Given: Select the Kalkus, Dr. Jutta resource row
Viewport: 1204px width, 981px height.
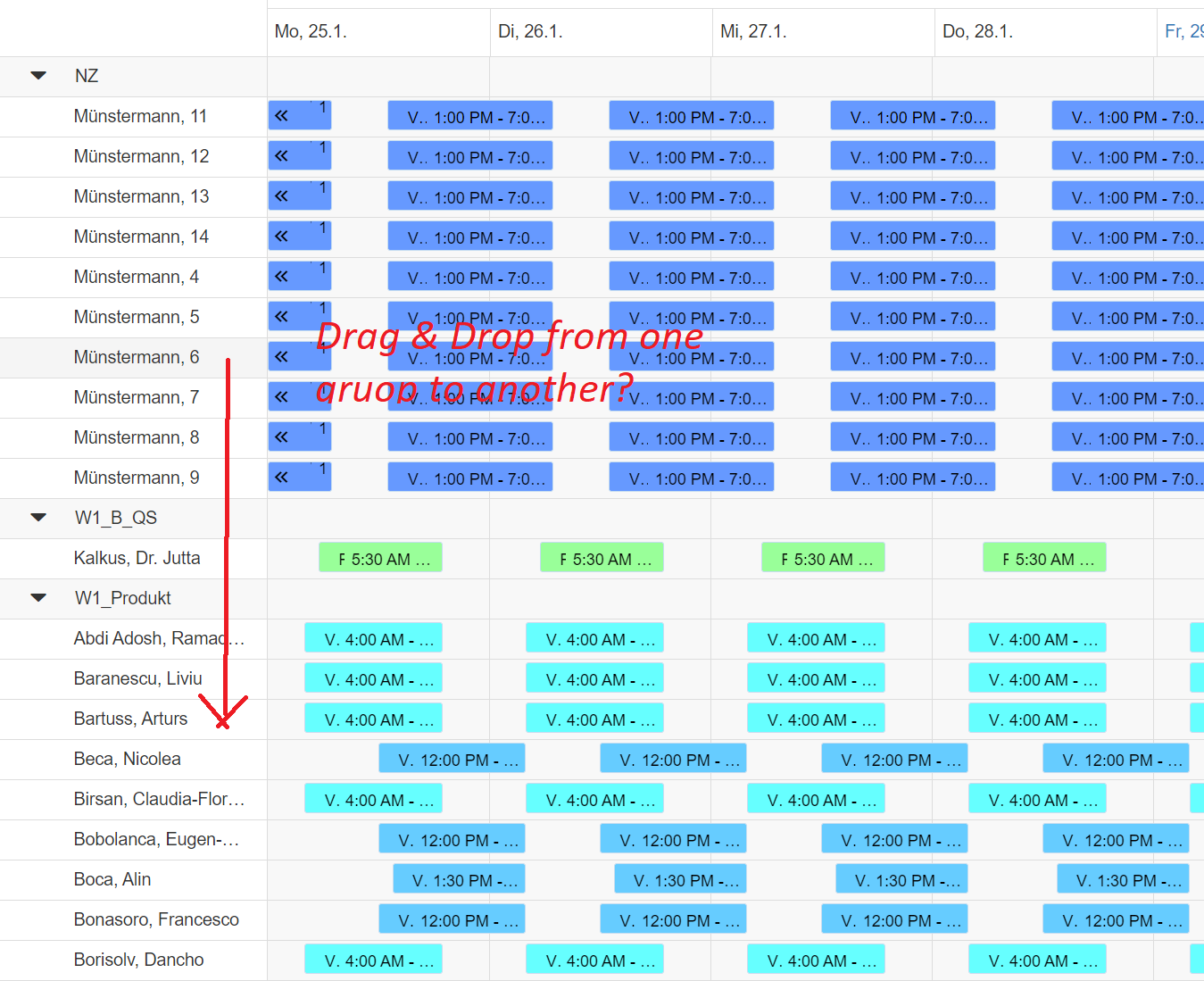Looking at the screenshot, I should pyautogui.click(x=137, y=559).
